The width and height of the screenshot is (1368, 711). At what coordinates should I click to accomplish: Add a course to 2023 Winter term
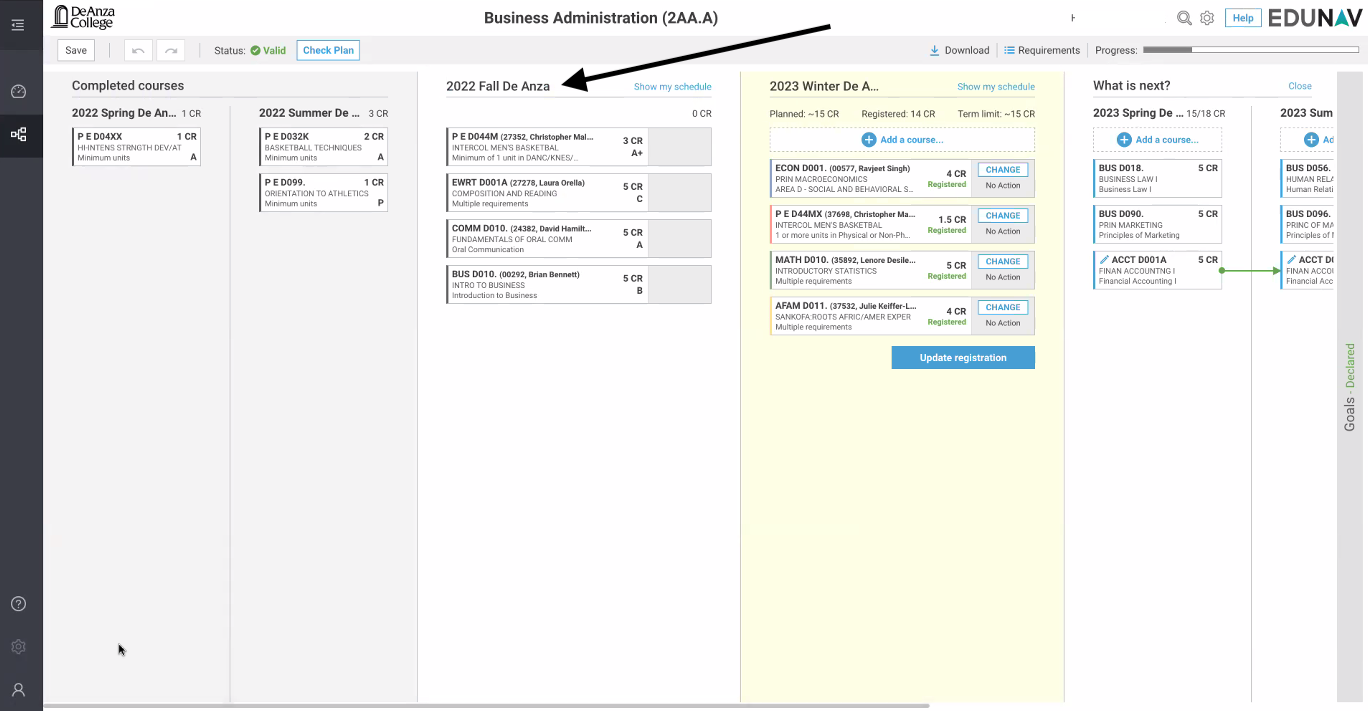902,140
